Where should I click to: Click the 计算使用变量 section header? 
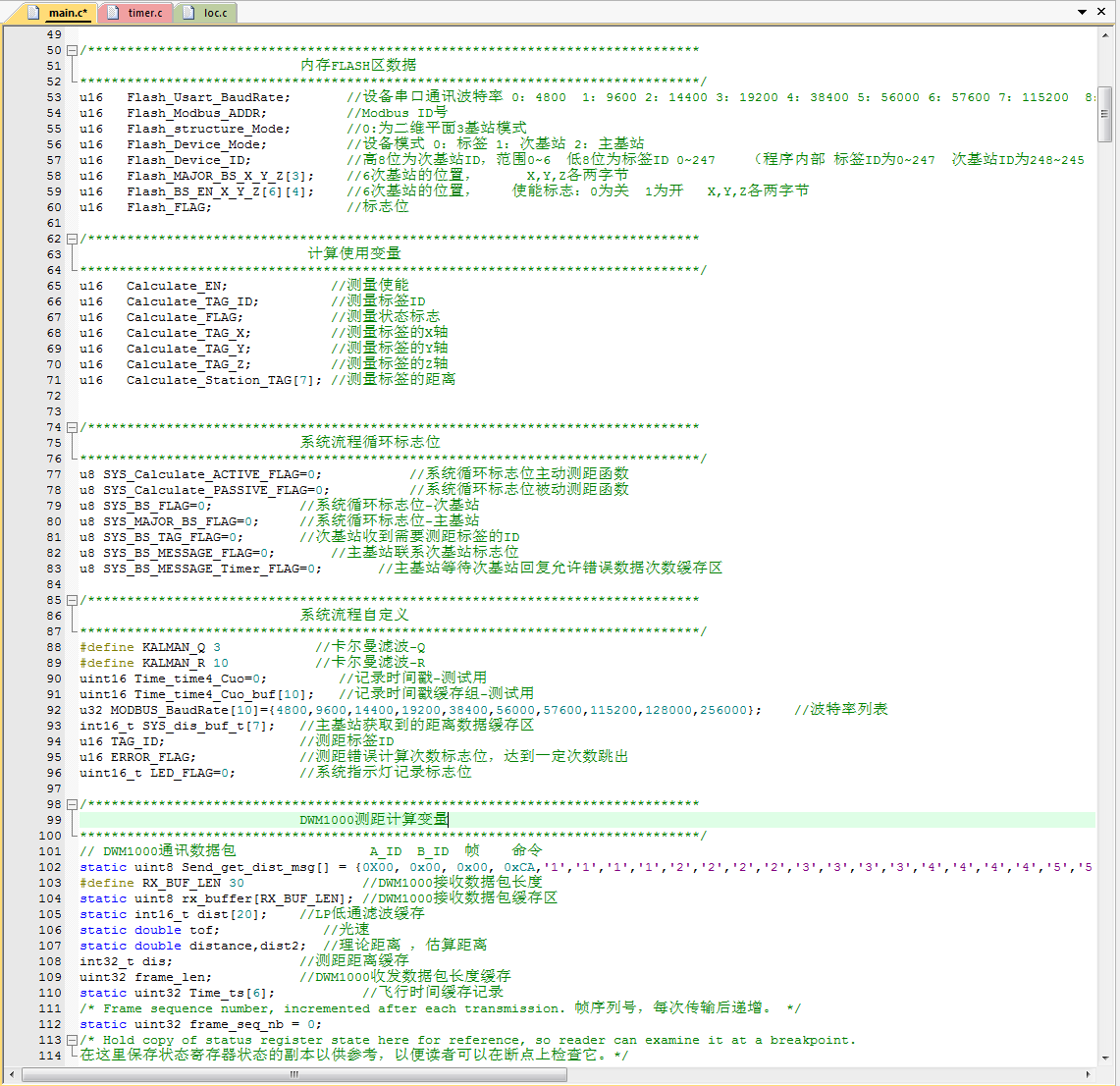tap(354, 253)
